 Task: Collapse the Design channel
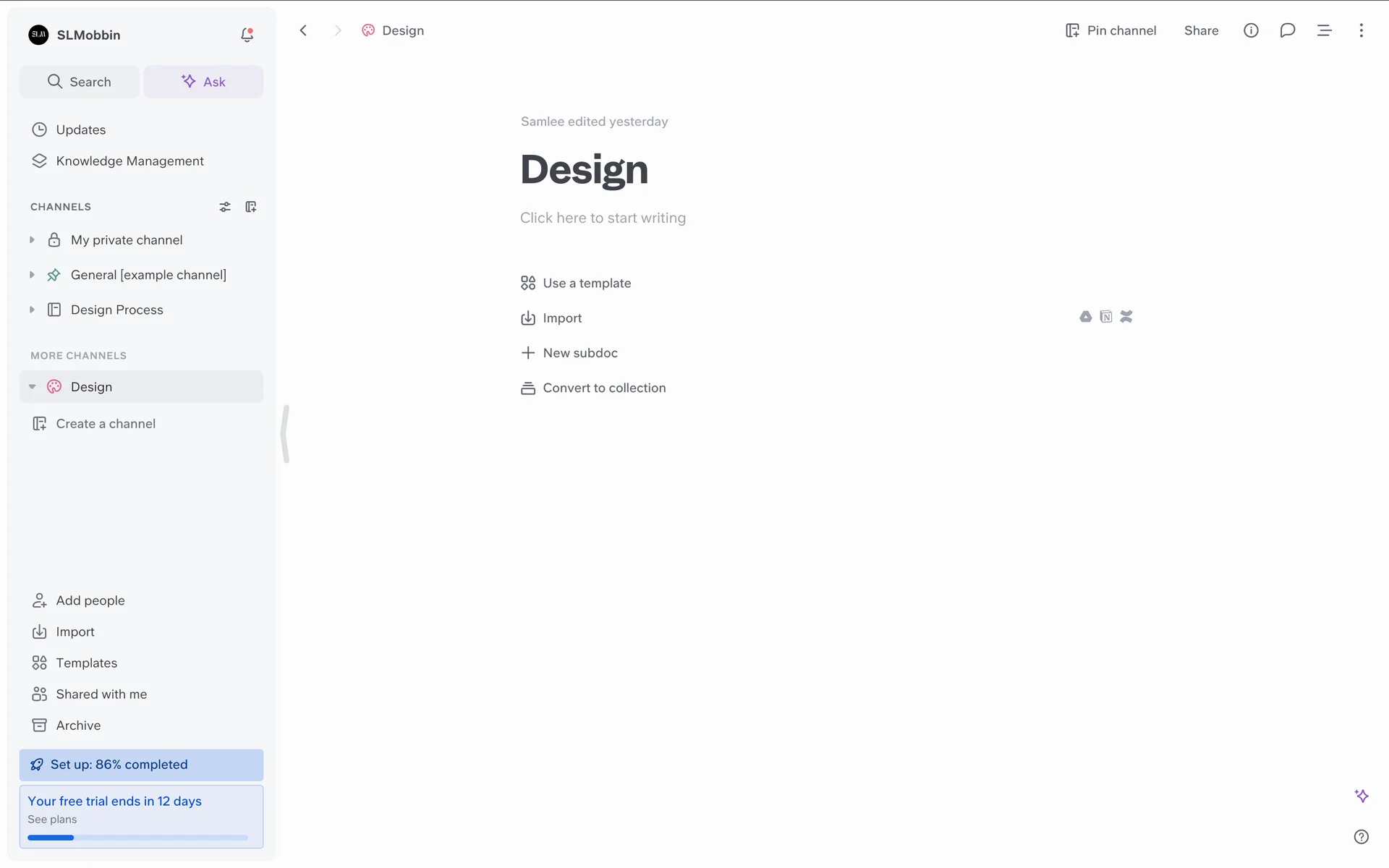pos(32,387)
